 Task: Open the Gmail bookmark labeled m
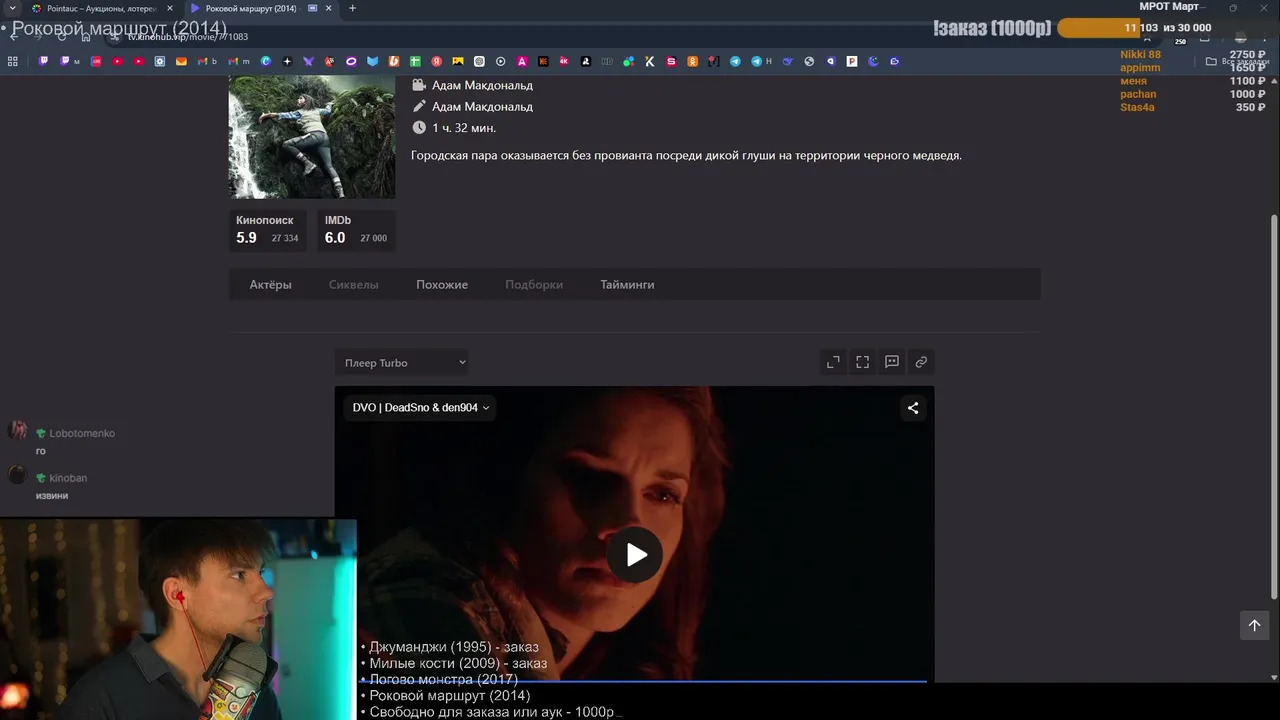pos(239,61)
